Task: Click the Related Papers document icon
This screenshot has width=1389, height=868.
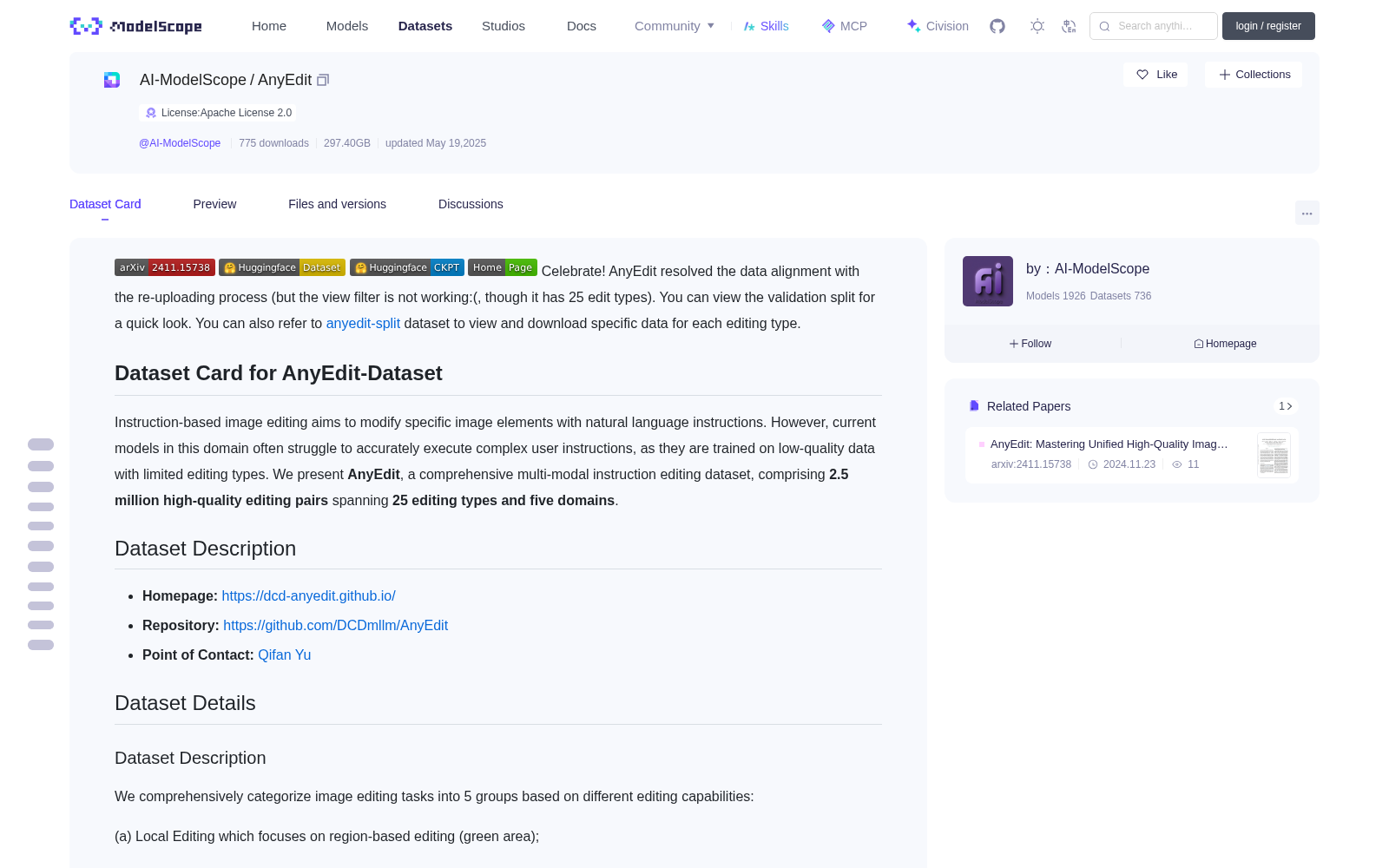Action: pyautogui.click(x=974, y=406)
